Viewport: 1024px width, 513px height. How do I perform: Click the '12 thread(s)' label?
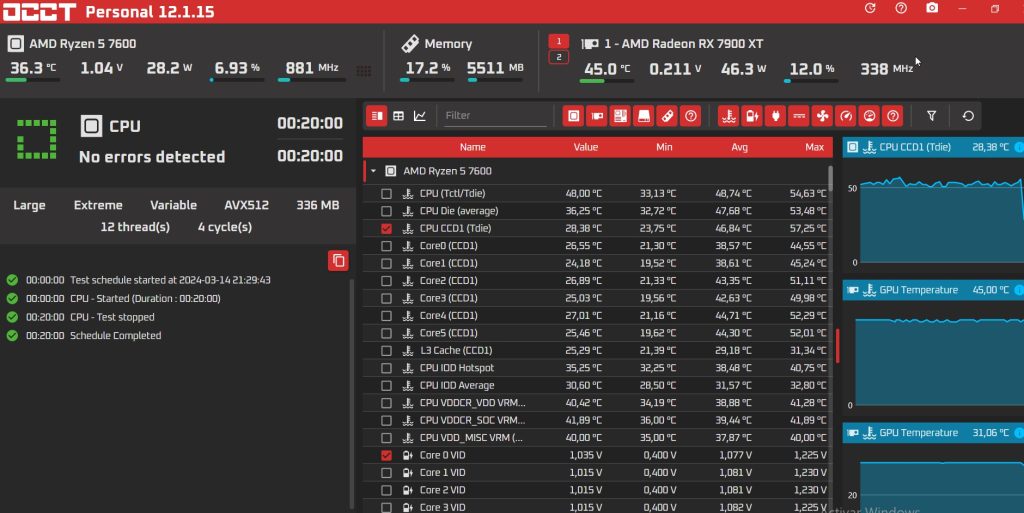pyautogui.click(x=135, y=227)
